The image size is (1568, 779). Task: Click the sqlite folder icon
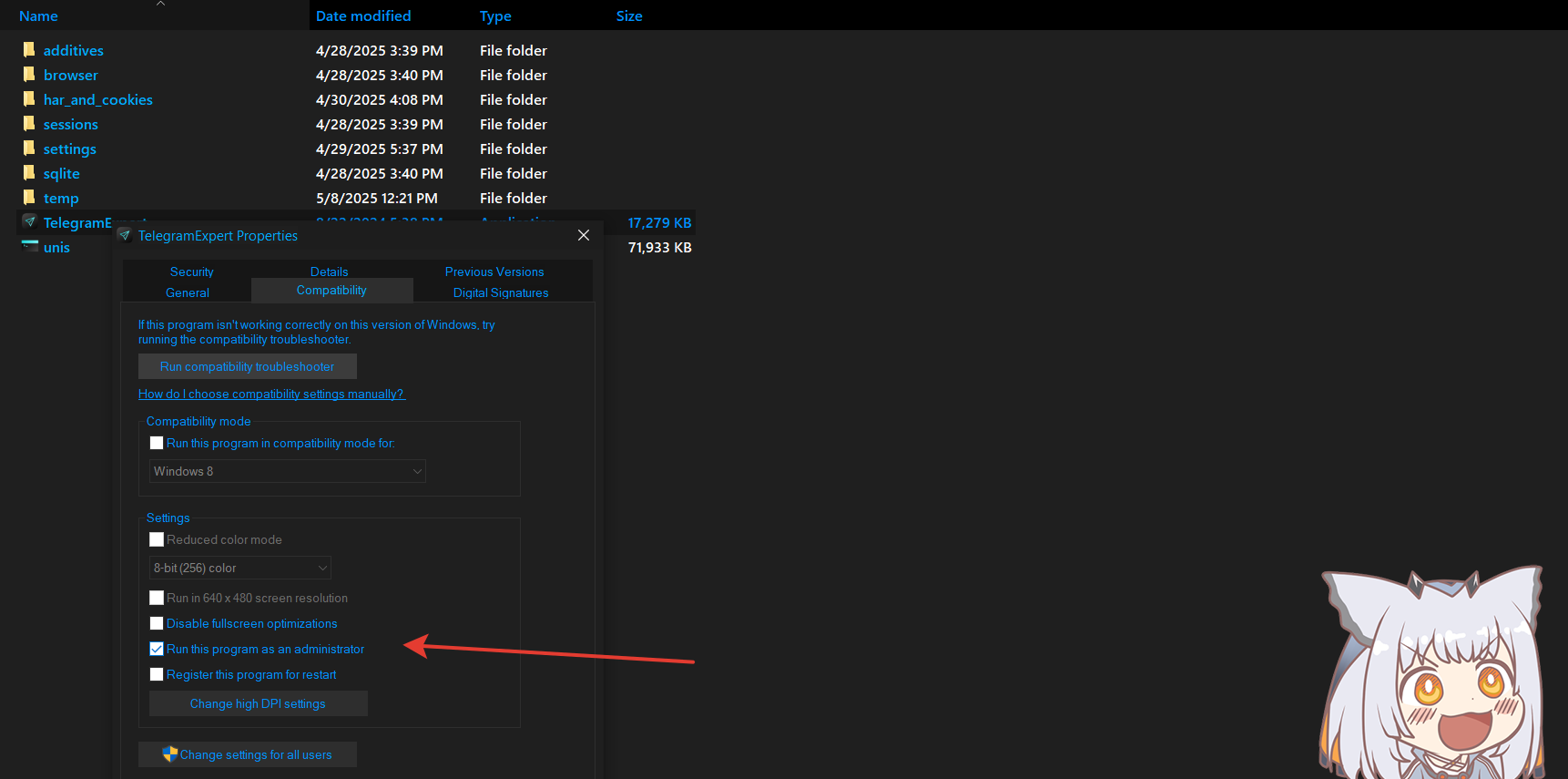29,173
